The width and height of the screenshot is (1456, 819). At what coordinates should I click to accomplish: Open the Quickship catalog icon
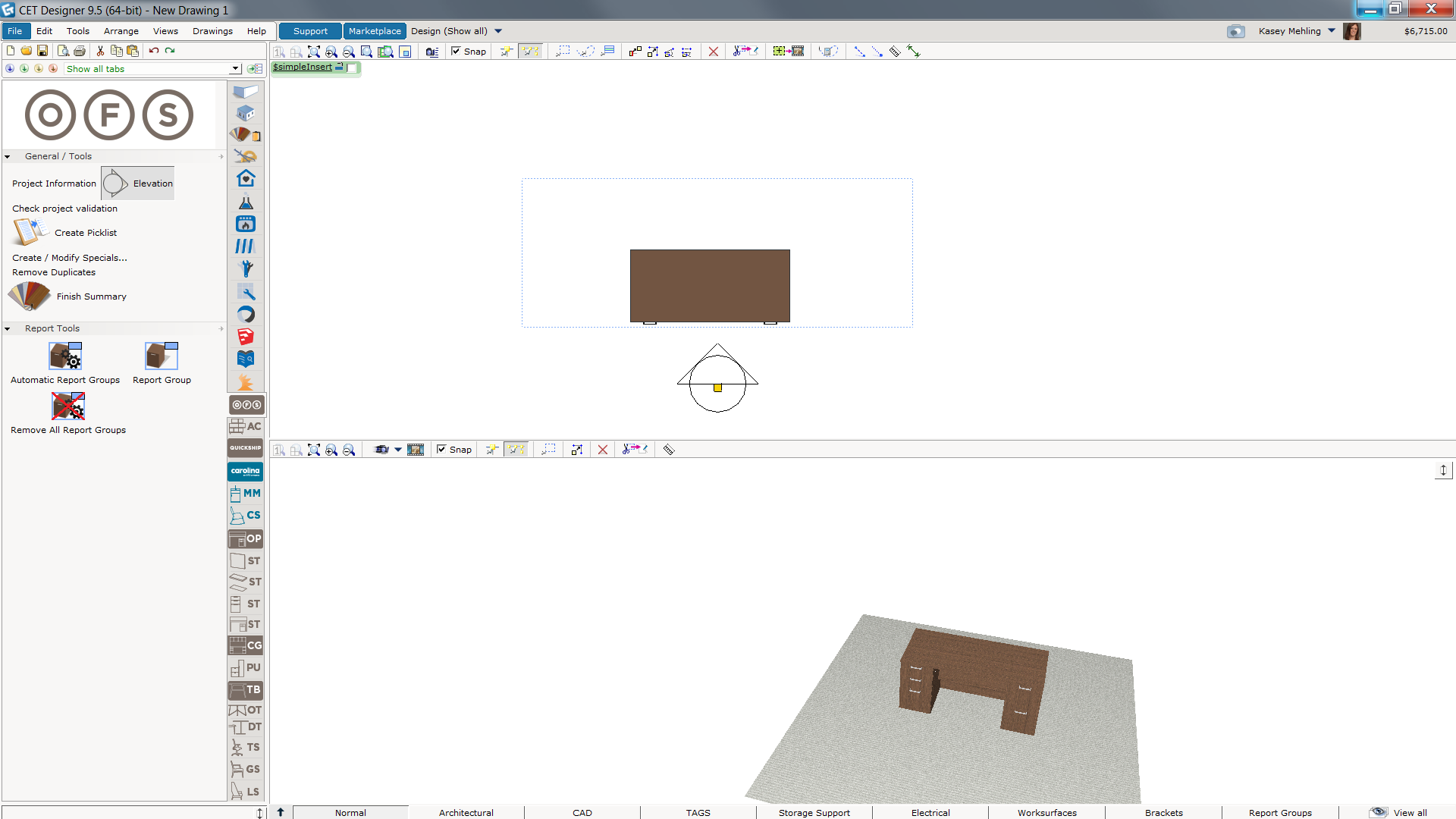246,448
